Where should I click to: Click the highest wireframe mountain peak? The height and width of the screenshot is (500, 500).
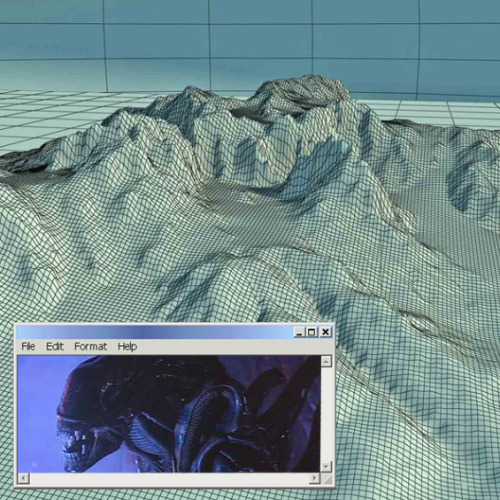point(312,80)
